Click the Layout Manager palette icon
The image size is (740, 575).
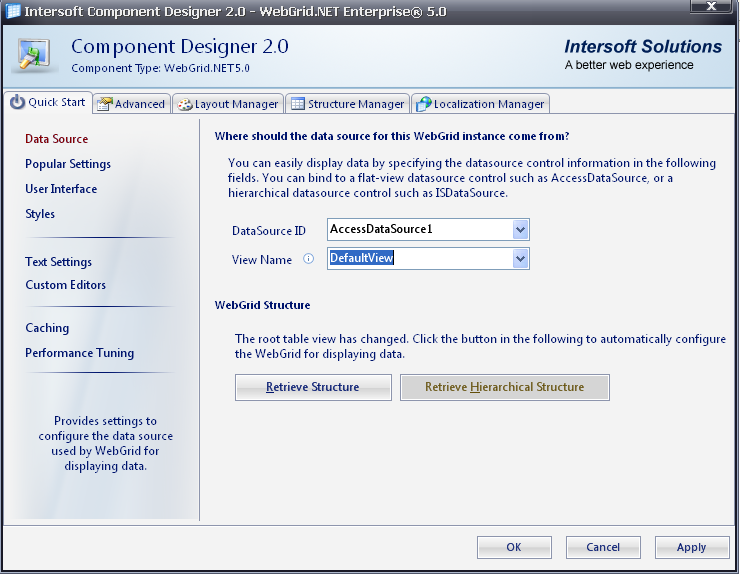185,104
